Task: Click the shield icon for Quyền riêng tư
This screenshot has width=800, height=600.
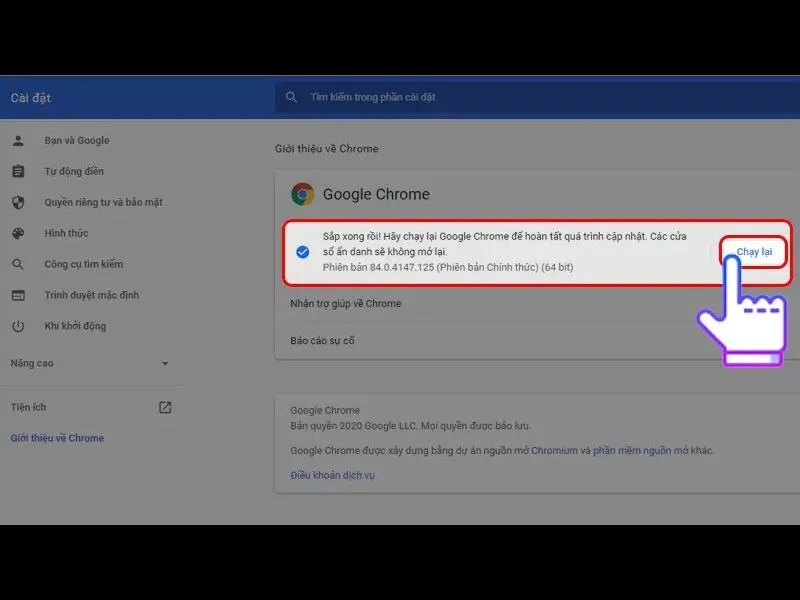Action: point(18,203)
